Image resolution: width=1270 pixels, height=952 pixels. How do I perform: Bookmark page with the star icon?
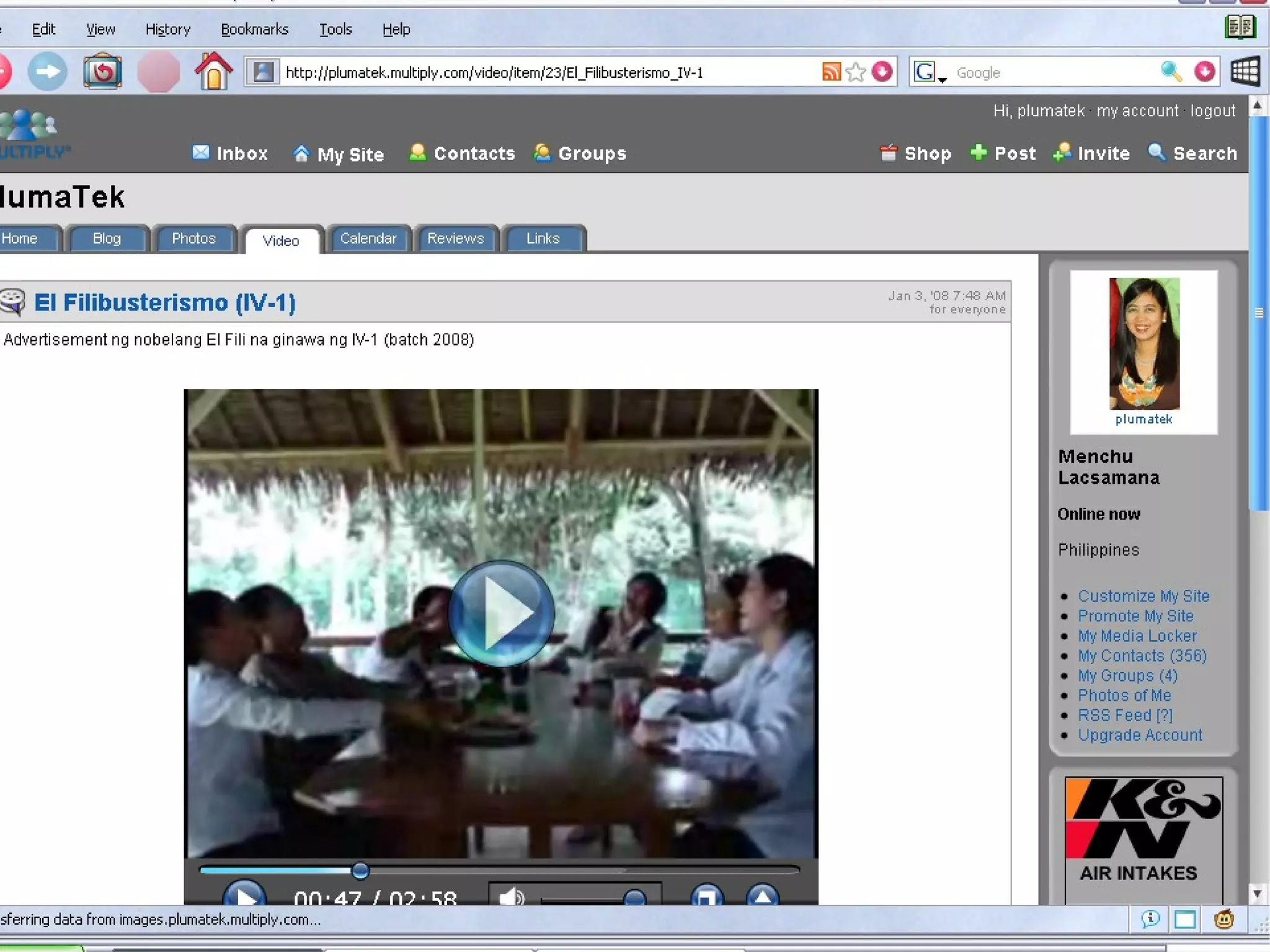(x=856, y=72)
